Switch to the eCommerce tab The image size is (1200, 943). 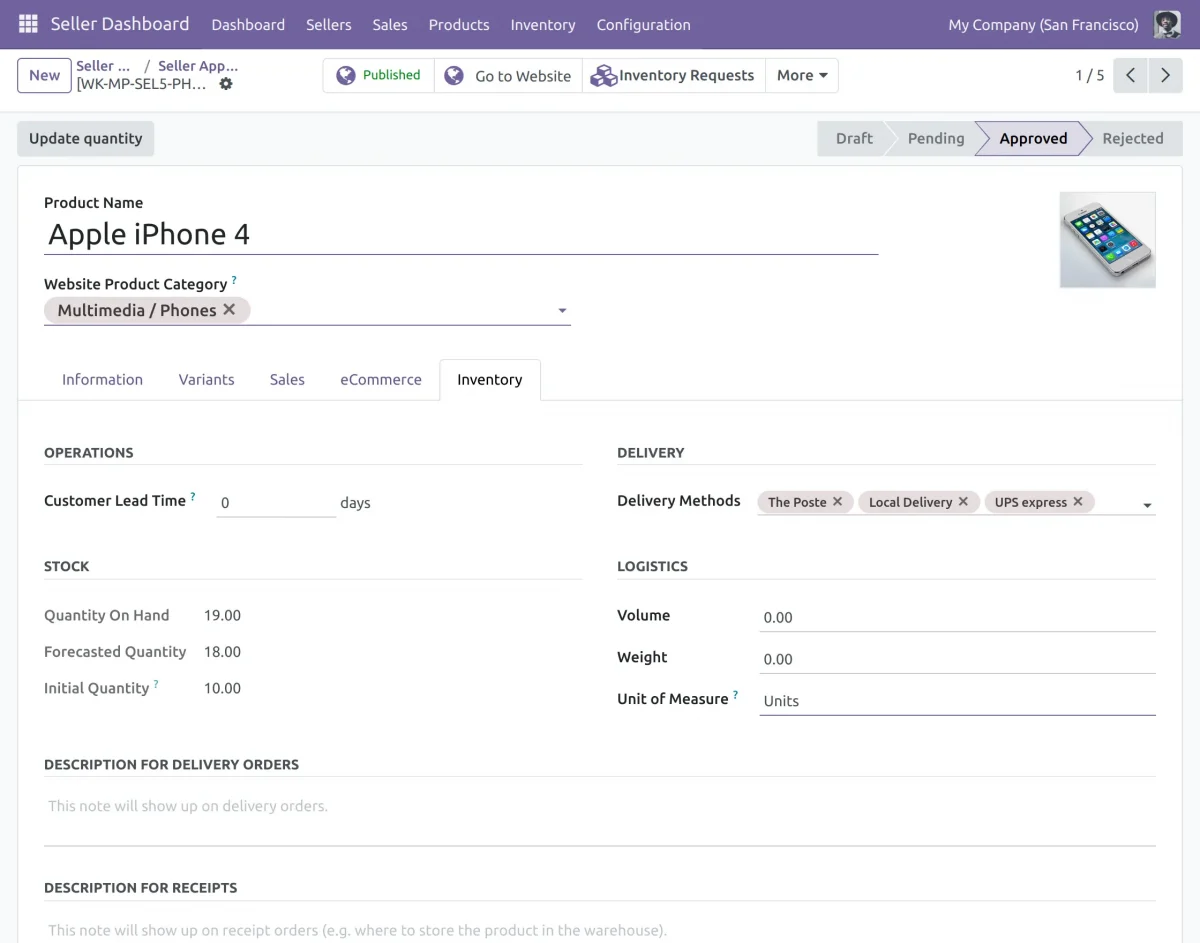click(x=380, y=380)
